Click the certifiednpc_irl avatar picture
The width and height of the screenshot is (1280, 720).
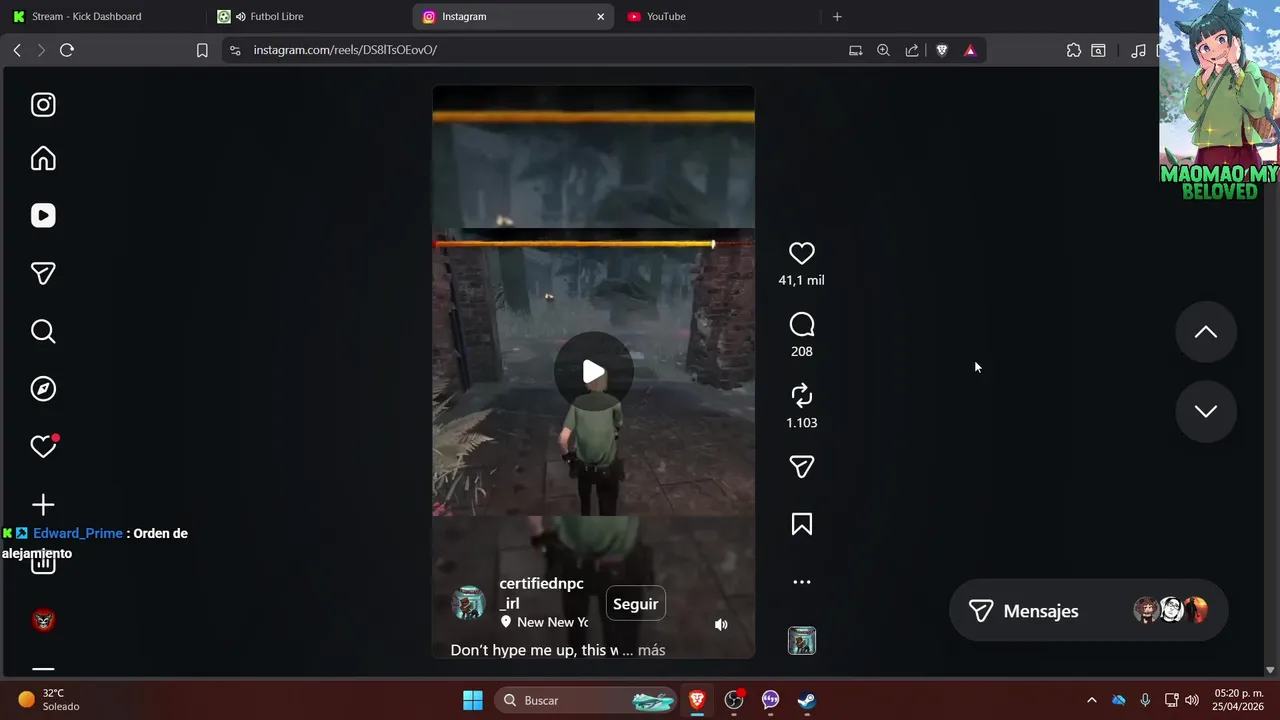(x=468, y=603)
